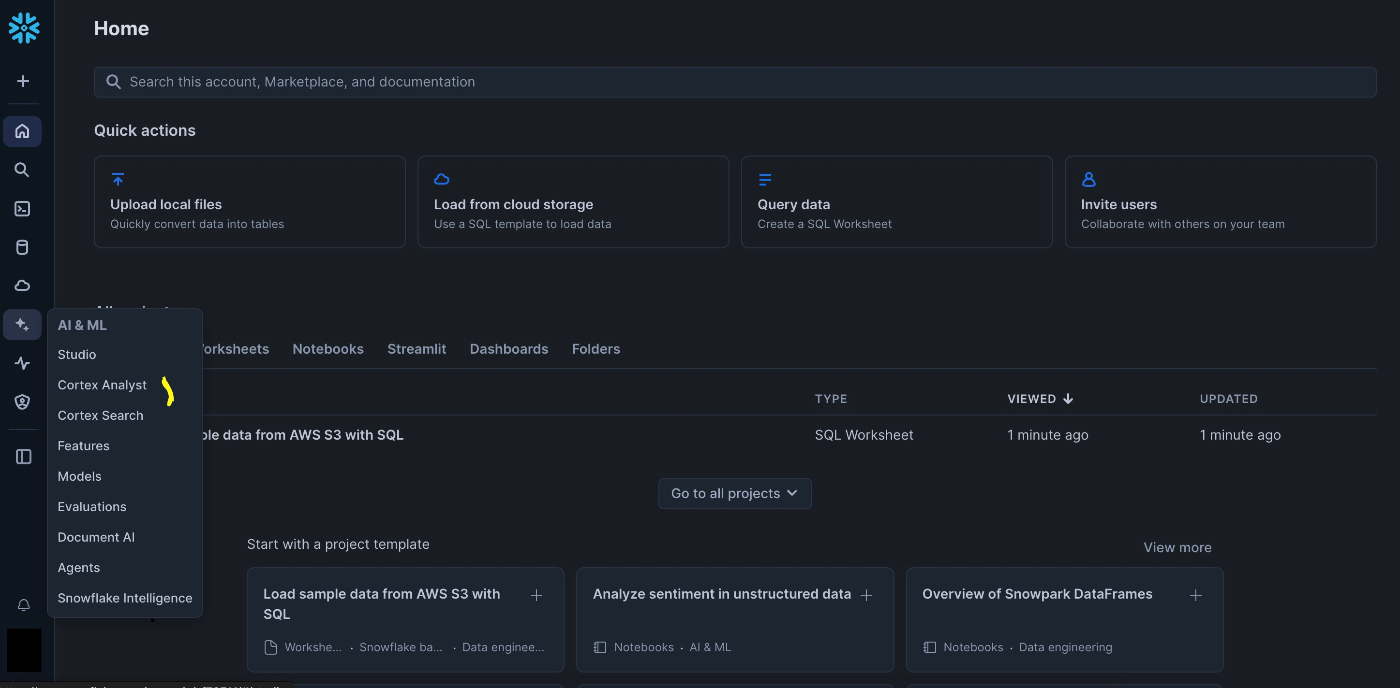1400x688 pixels.
Task: Click the SQL Worksheet type cell
Action: tap(864, 435)
